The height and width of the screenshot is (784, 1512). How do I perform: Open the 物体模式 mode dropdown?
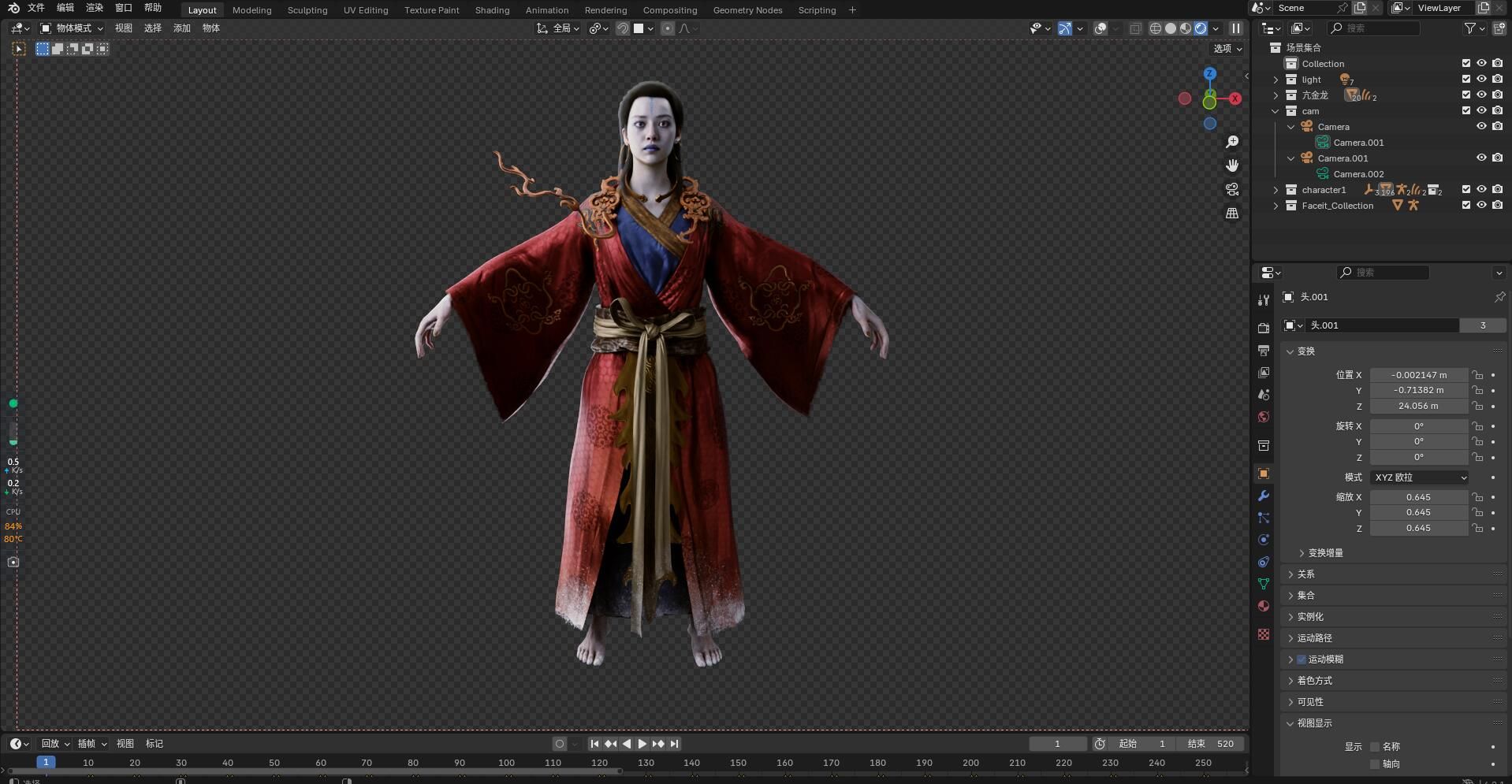(73, 28)
